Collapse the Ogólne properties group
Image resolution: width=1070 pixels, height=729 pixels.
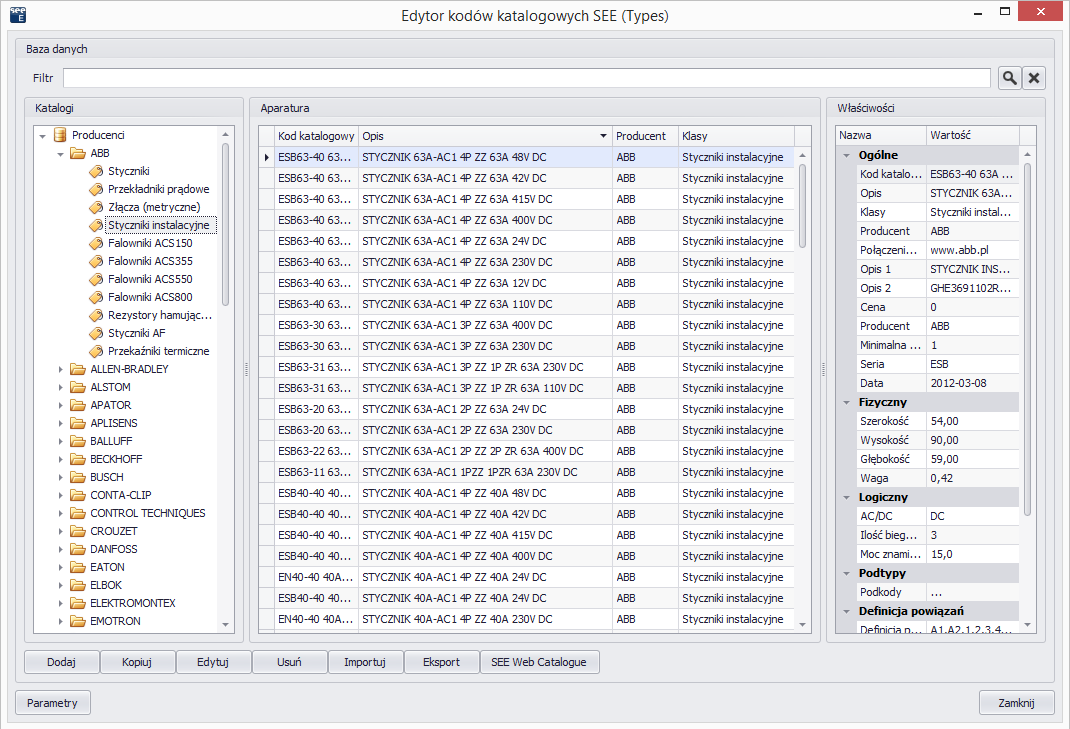847,156
